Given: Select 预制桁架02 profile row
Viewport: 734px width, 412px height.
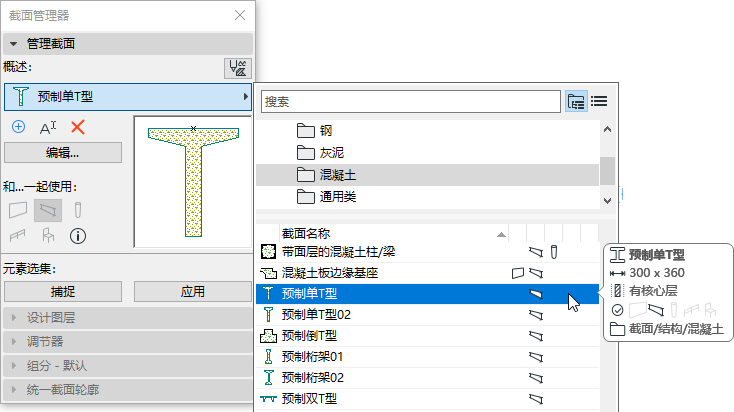Looking at the screenshot, I should [x=427, y=378].
